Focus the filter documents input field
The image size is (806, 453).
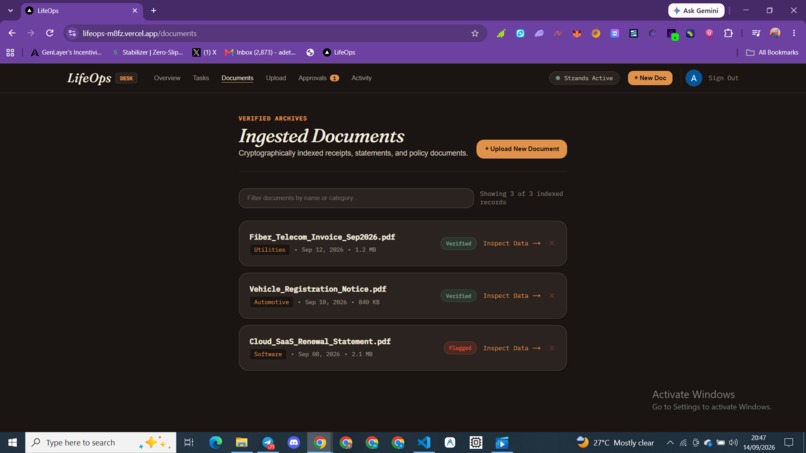point(356,198)
